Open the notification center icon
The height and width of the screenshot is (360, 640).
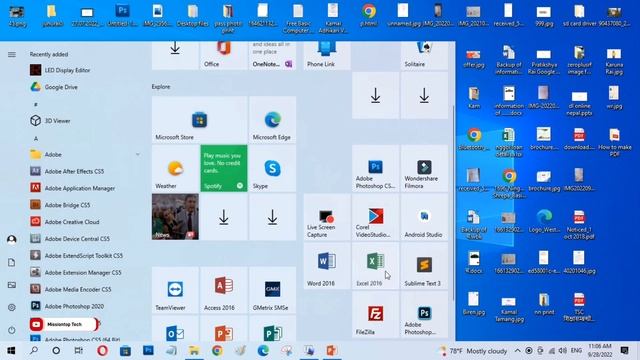point(624,351)
